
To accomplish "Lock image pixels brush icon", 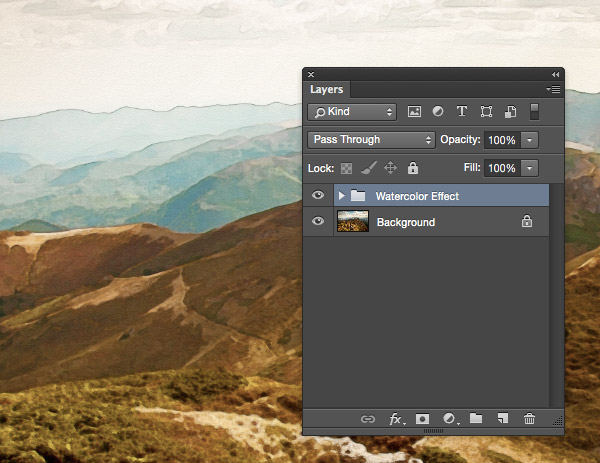I will tap(369, 168).
